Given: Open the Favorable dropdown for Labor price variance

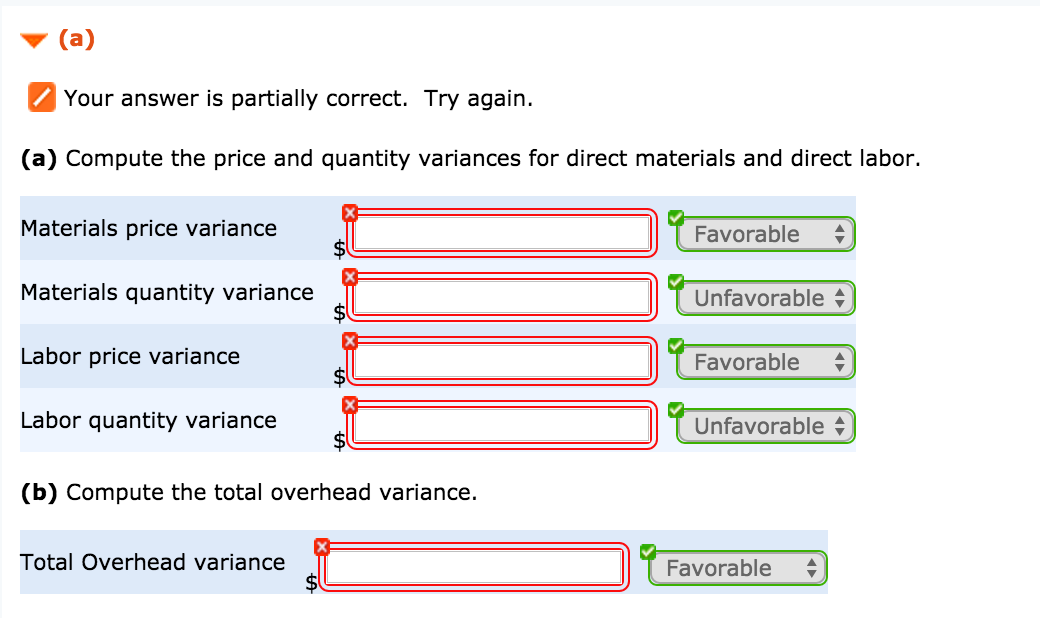Looking at the screenshot, I should [x=765, y=362].
